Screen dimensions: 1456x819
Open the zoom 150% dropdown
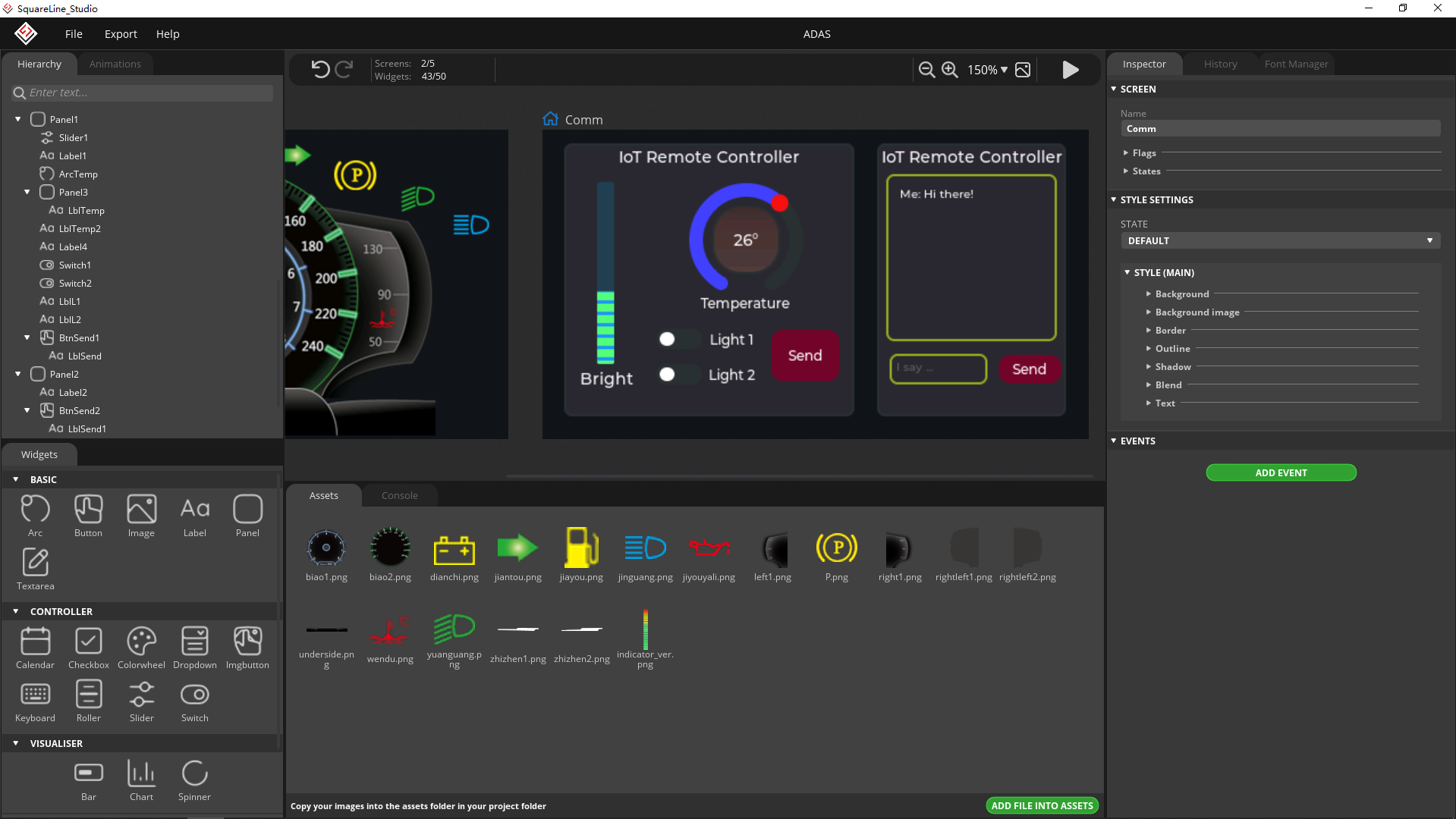[x=987, y=70]
